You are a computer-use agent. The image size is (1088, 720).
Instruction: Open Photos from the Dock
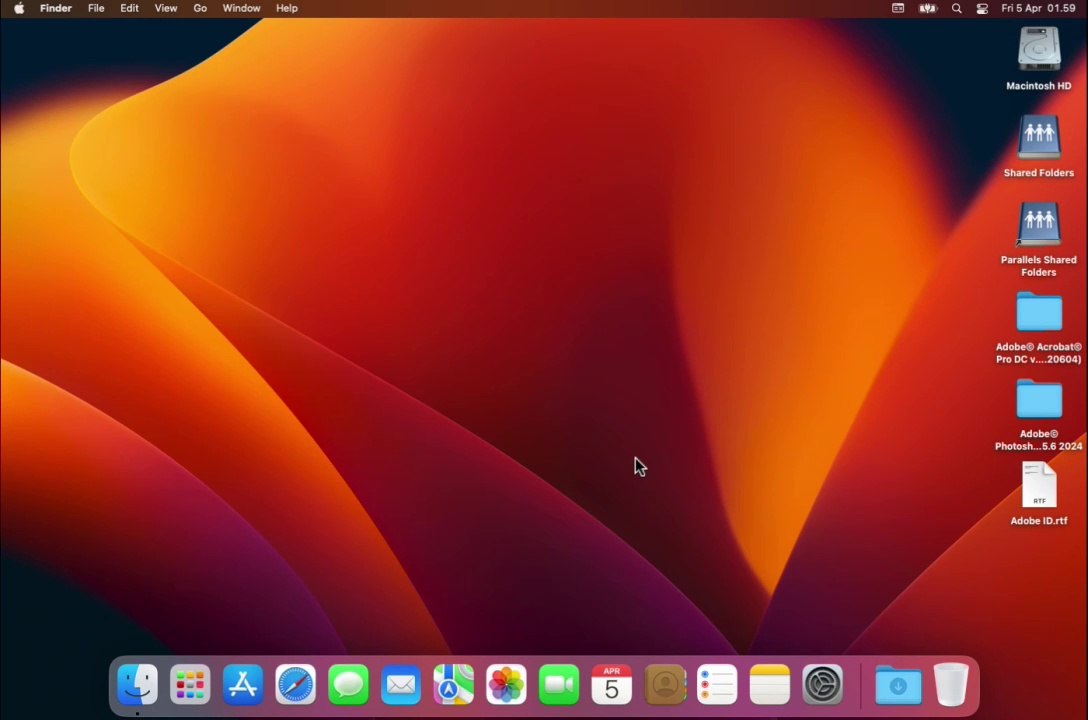[x=506, y=685]
